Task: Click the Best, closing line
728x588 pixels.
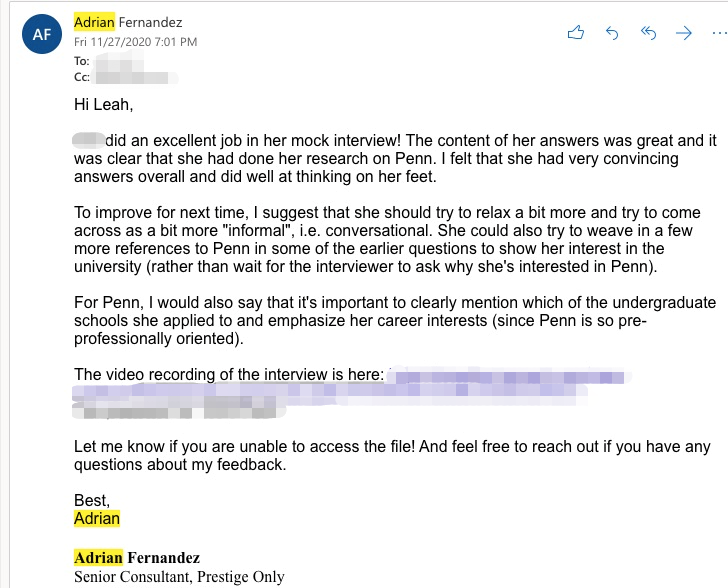Action: point(92,500)
